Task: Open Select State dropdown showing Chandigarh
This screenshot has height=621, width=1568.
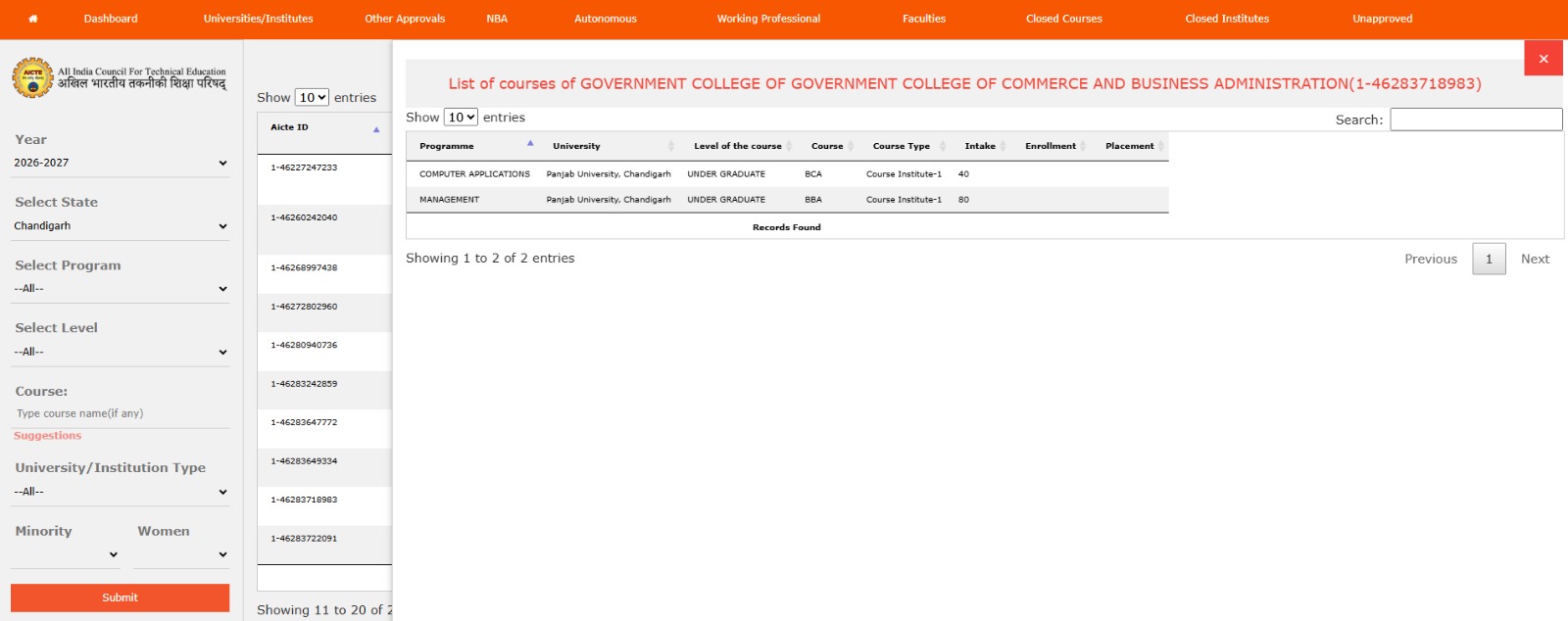Action: pyautogui.click(x=121, y=225)
